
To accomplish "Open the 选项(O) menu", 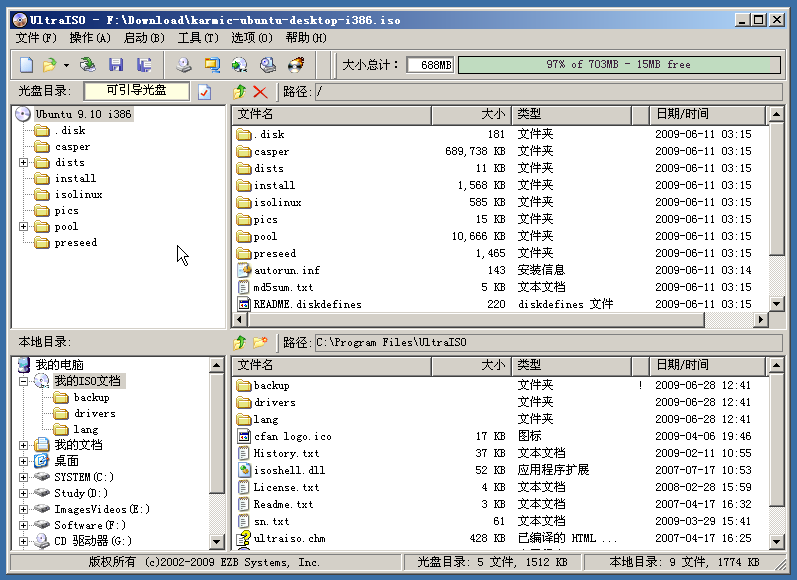I will click(x=252, y=38).
